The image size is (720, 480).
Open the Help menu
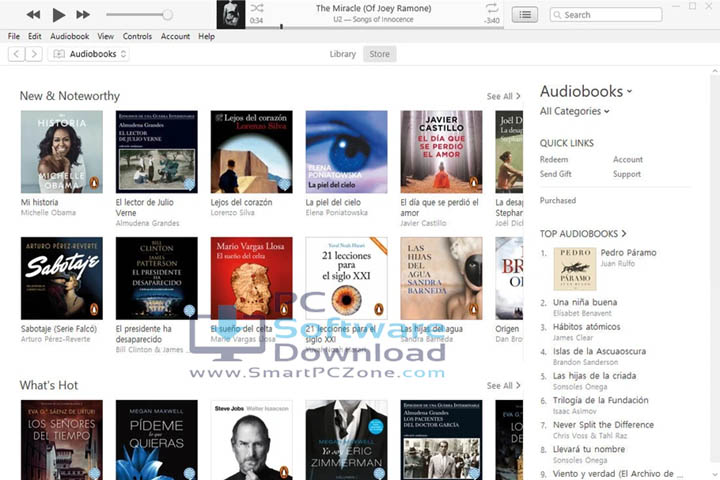point(206,36)
